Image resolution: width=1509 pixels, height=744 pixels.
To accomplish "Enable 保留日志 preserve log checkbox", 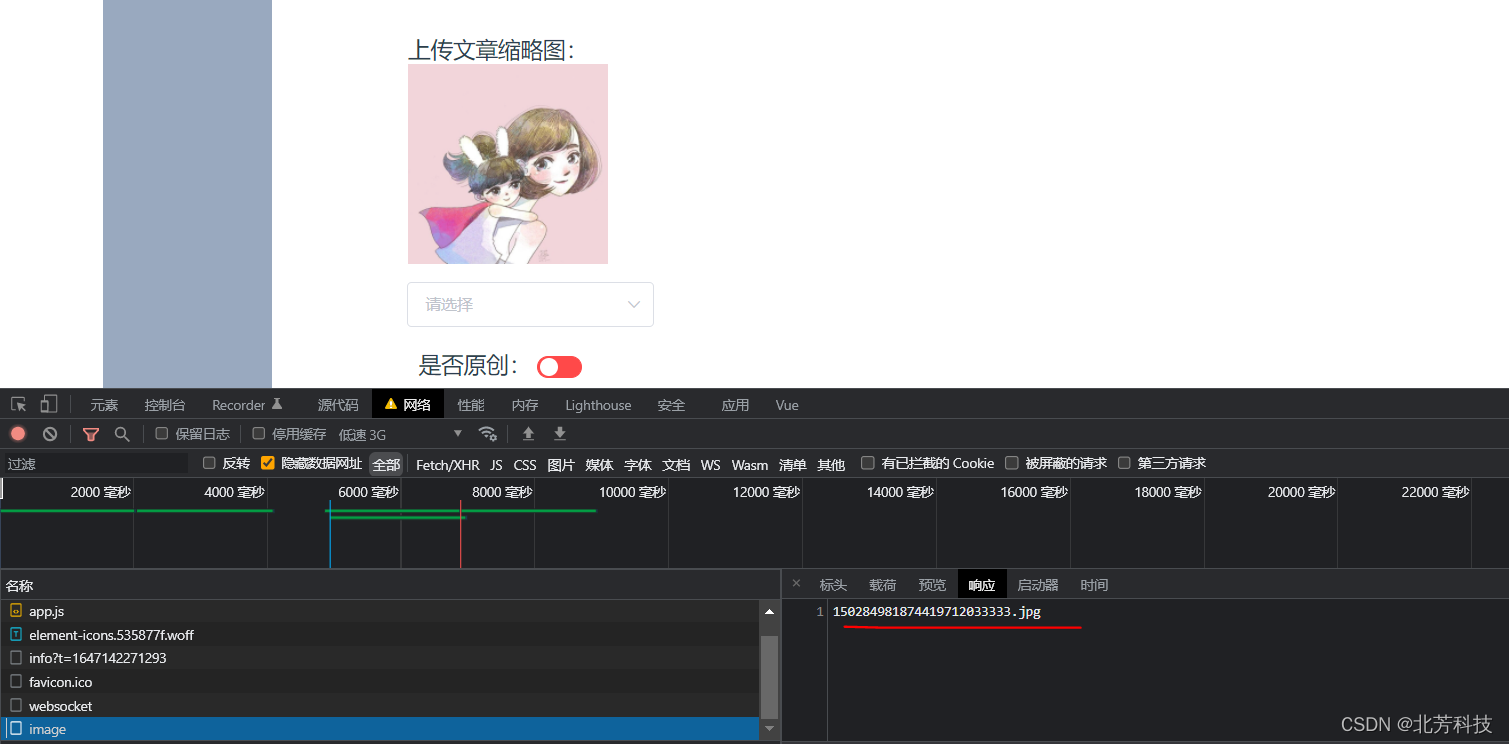I will pos(162,434).
